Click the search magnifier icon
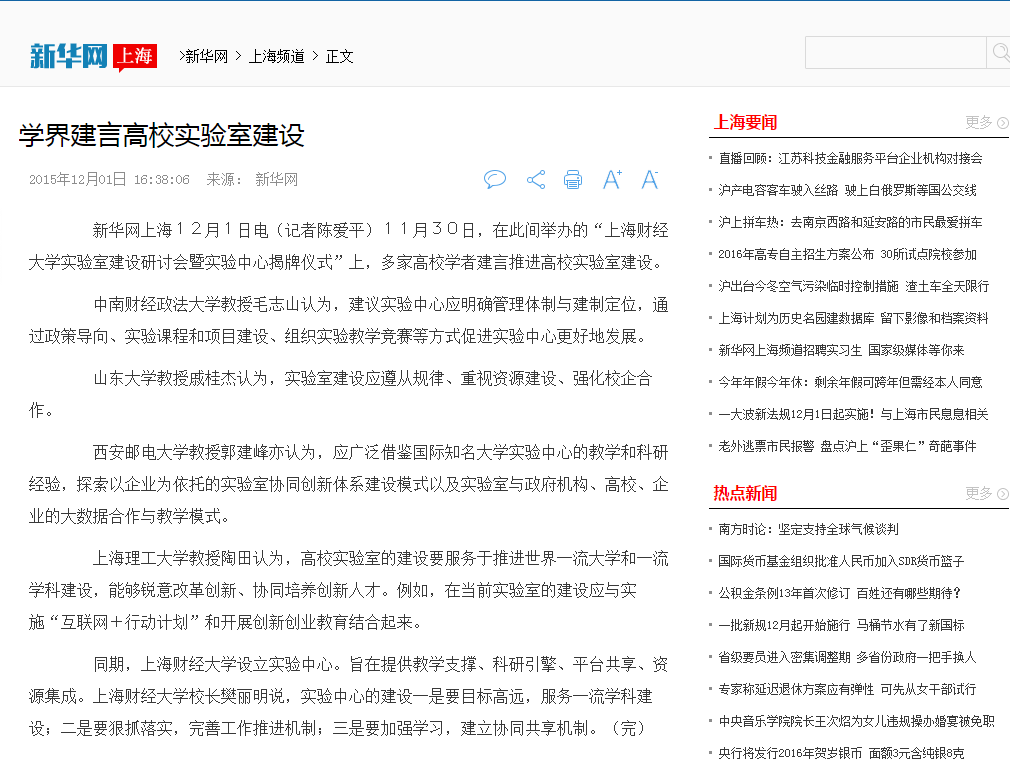Screen dimensions: 1010x769 [999, 53]
